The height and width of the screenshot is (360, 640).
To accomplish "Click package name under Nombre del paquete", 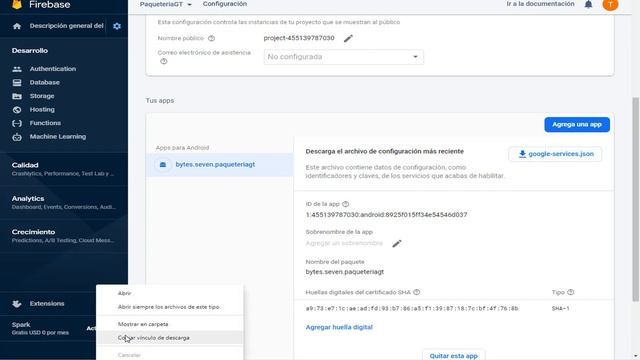I will click(x=344, y=272).
